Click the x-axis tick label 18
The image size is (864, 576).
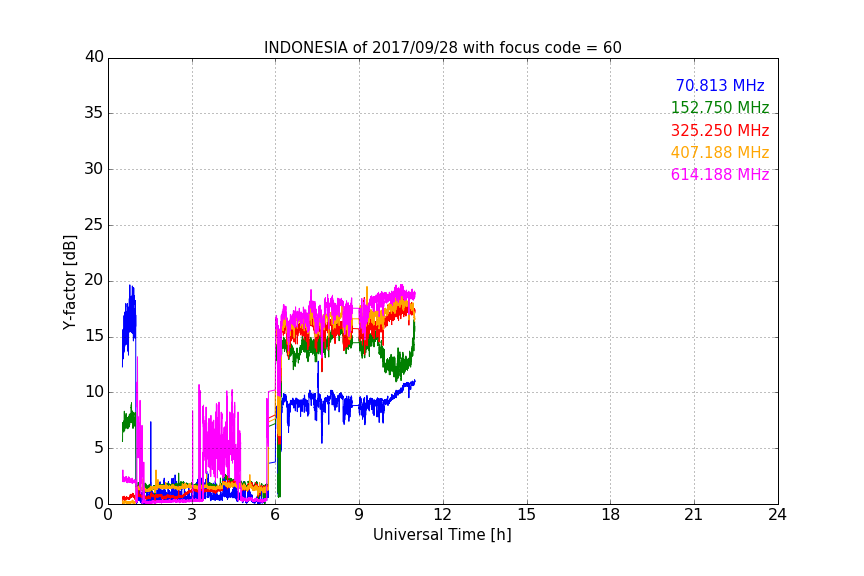tap(611, 515)
